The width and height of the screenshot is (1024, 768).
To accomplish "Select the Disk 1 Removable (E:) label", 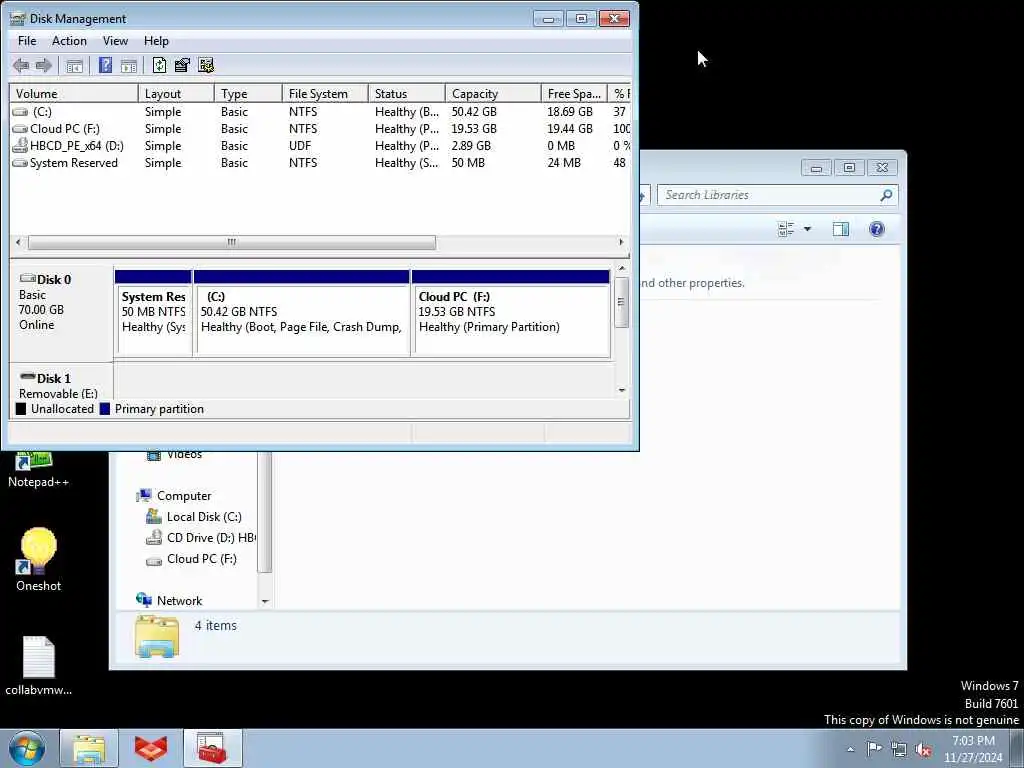I will [61, 382].
